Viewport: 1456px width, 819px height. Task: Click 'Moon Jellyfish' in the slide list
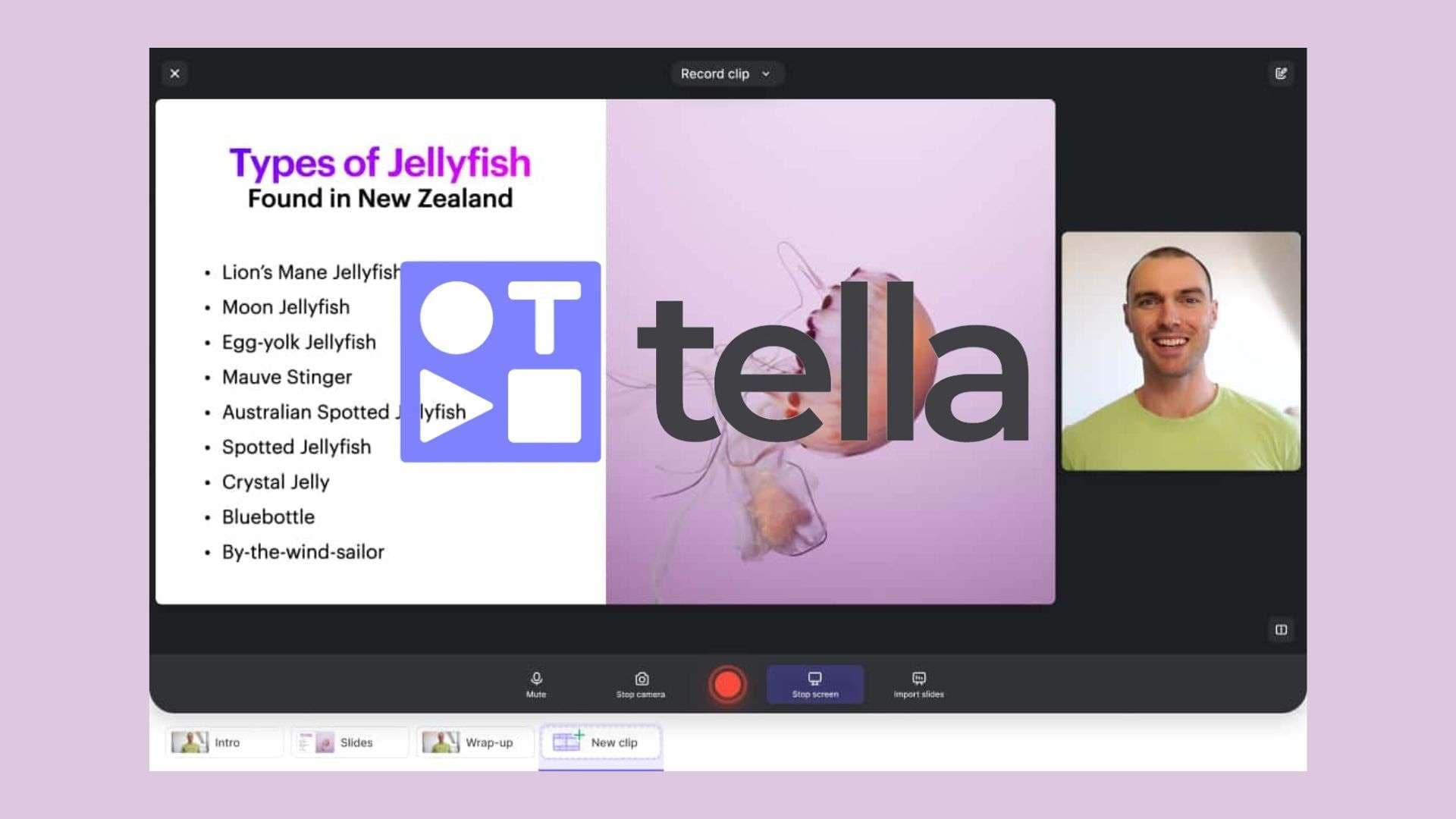pyautogui.click(x=286, y=307)
